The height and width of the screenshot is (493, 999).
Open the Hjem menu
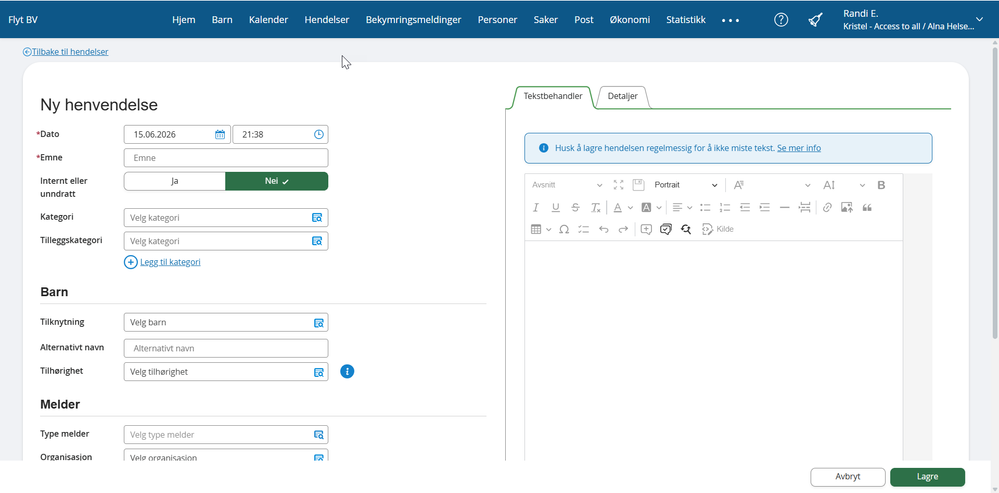(x=183, y=20)
